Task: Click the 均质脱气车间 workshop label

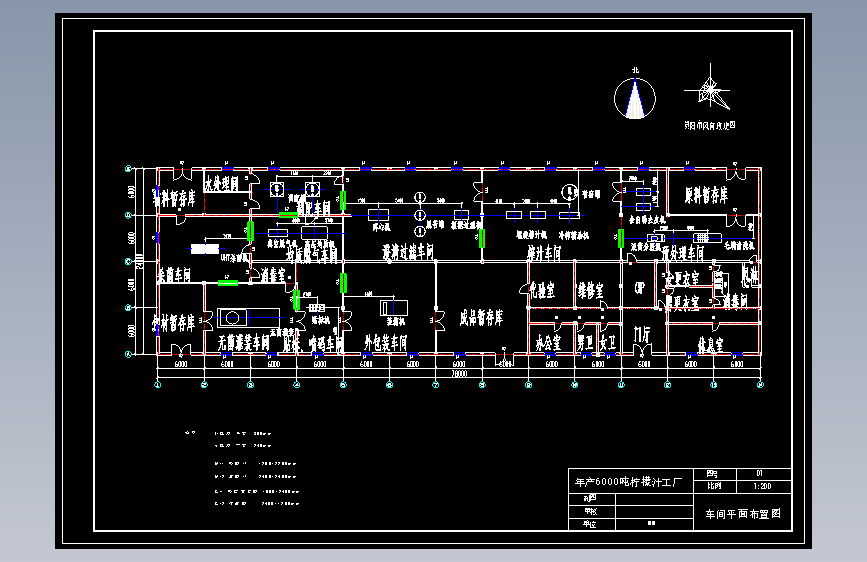Action: (312, 253)
